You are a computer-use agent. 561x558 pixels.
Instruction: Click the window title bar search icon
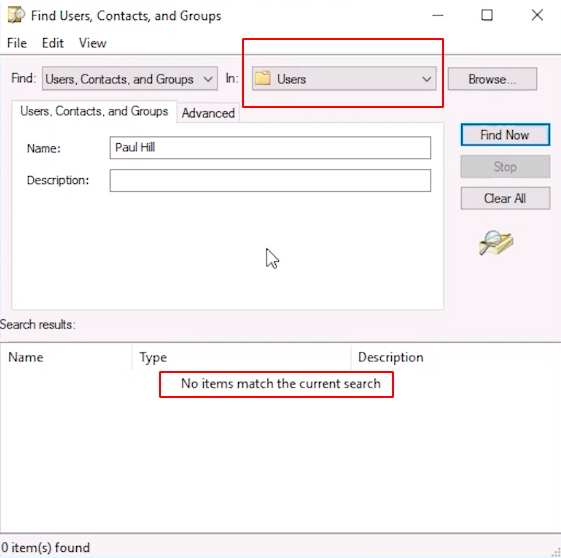click(x=16, y=15)
